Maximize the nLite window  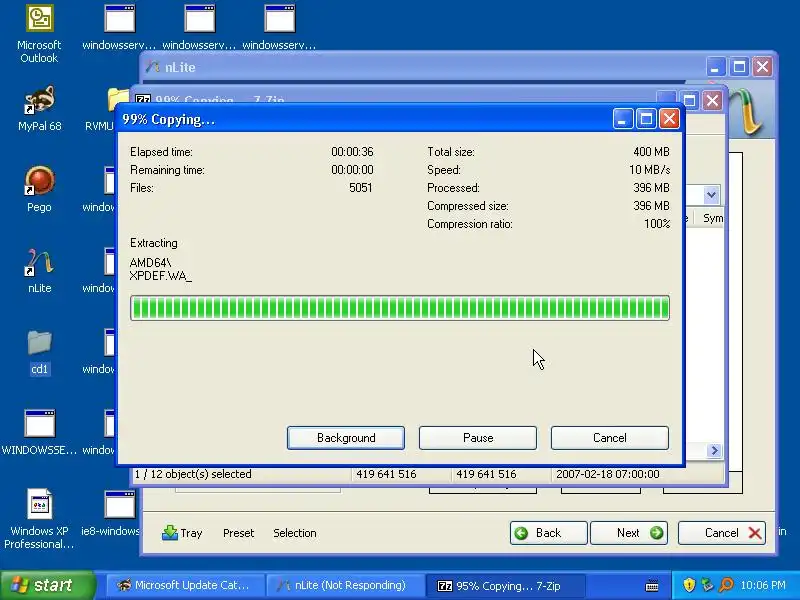click(x=739, y=67)
